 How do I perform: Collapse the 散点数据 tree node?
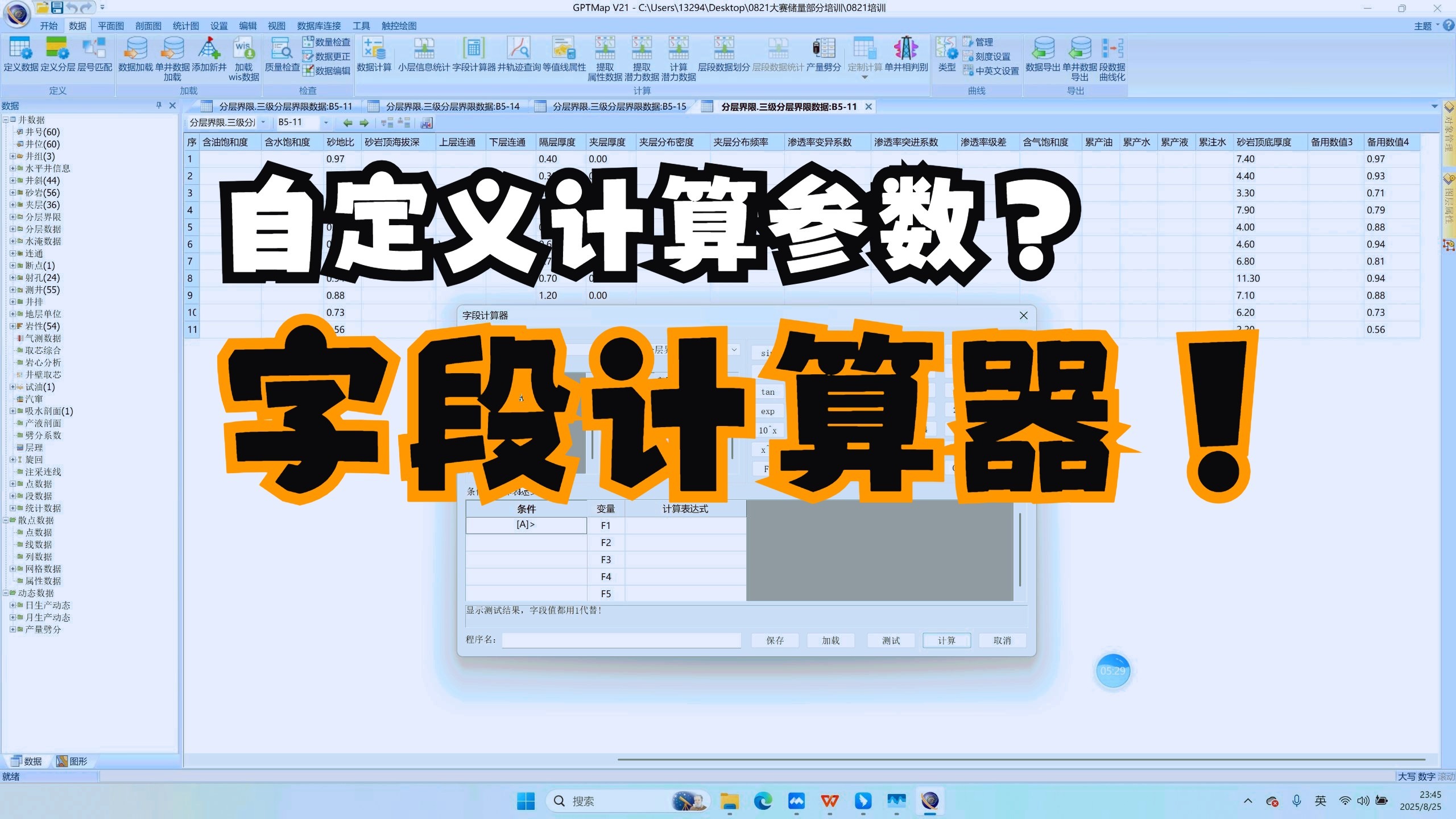(x=6, y=520)
